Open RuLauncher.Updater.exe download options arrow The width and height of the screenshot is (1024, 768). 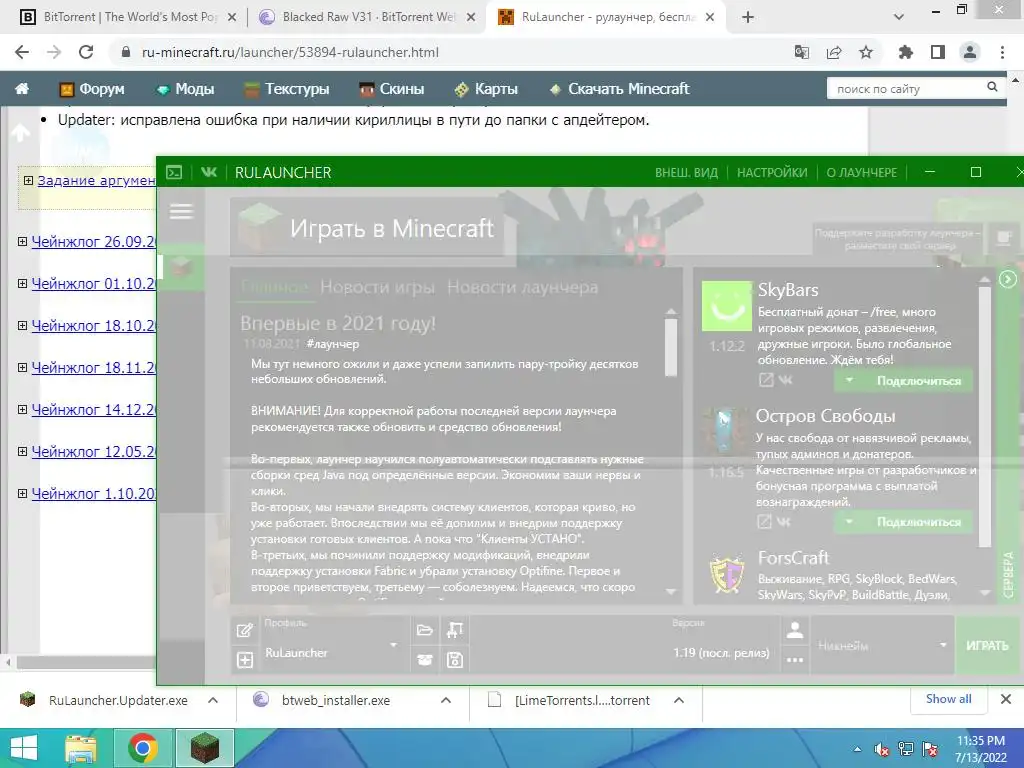pos(212,700)
